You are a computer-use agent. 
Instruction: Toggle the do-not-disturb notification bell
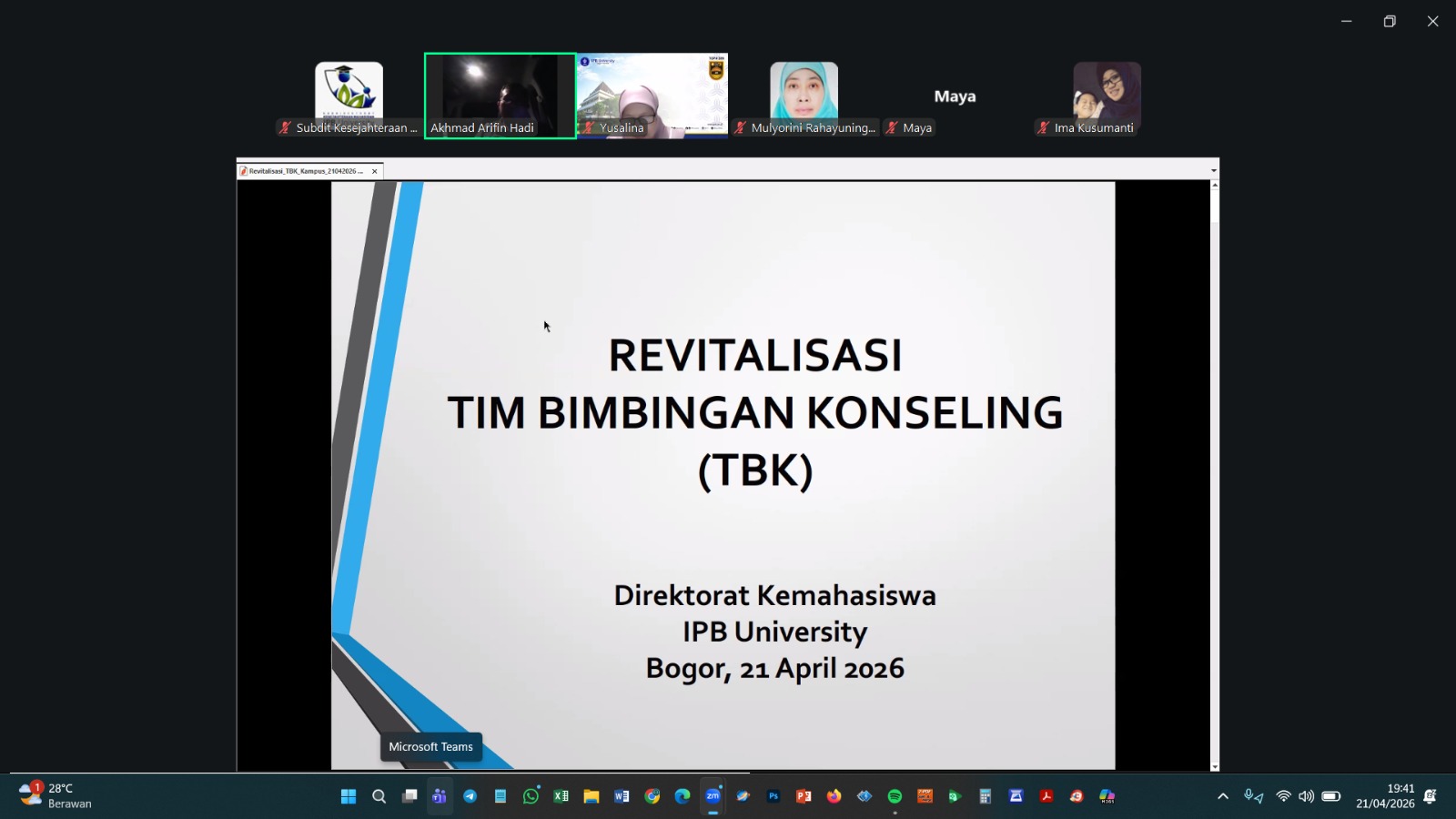[x=1430, y=796]
